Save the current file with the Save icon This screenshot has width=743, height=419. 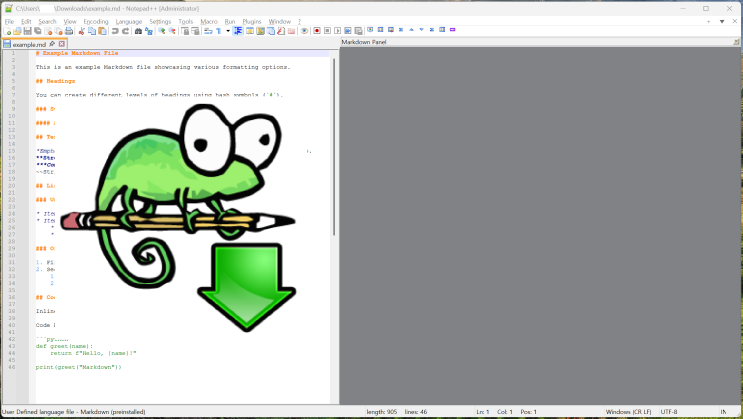point(27,31)
